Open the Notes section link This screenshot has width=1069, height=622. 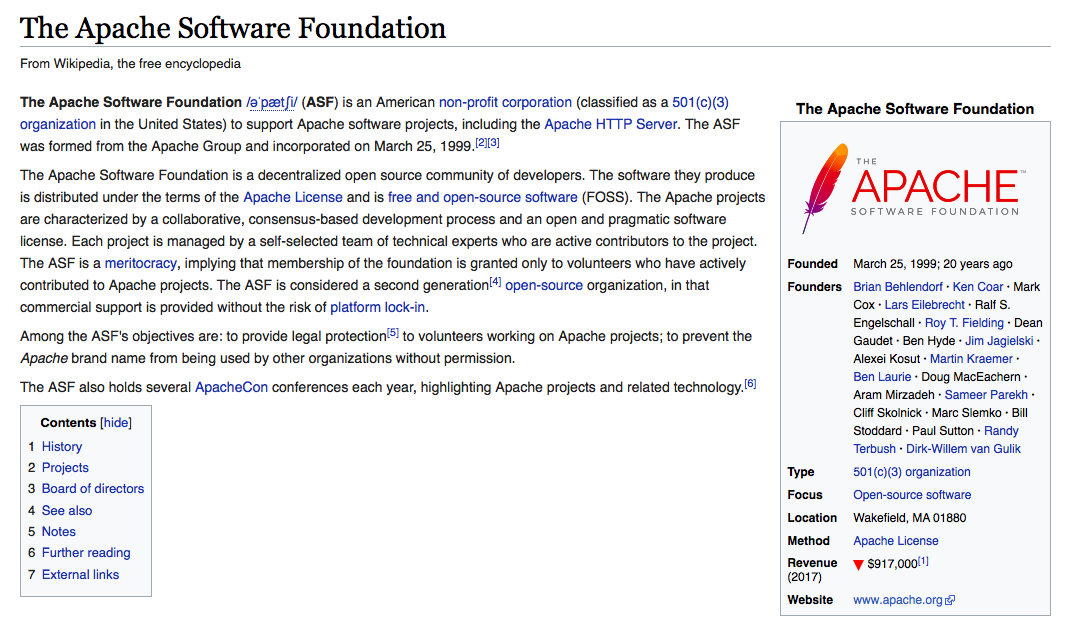(59, 532)
